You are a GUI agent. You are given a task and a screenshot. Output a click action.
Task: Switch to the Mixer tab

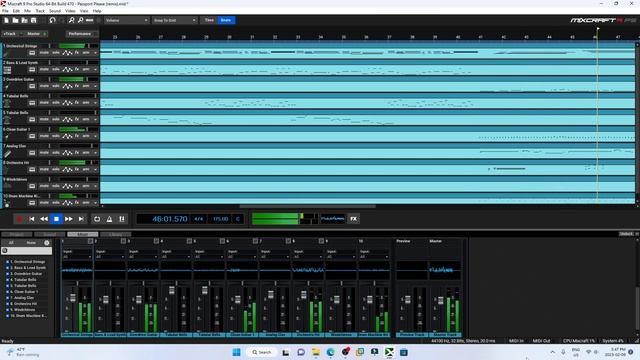pos(82,234)
